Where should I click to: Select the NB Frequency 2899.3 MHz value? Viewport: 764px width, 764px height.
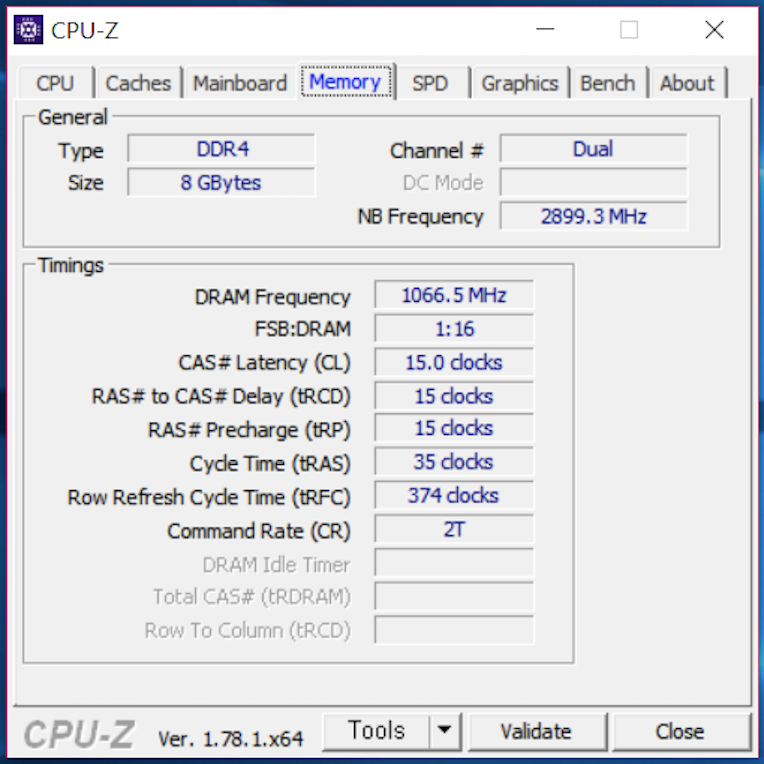pyautogui.click(x=593, y=216)
